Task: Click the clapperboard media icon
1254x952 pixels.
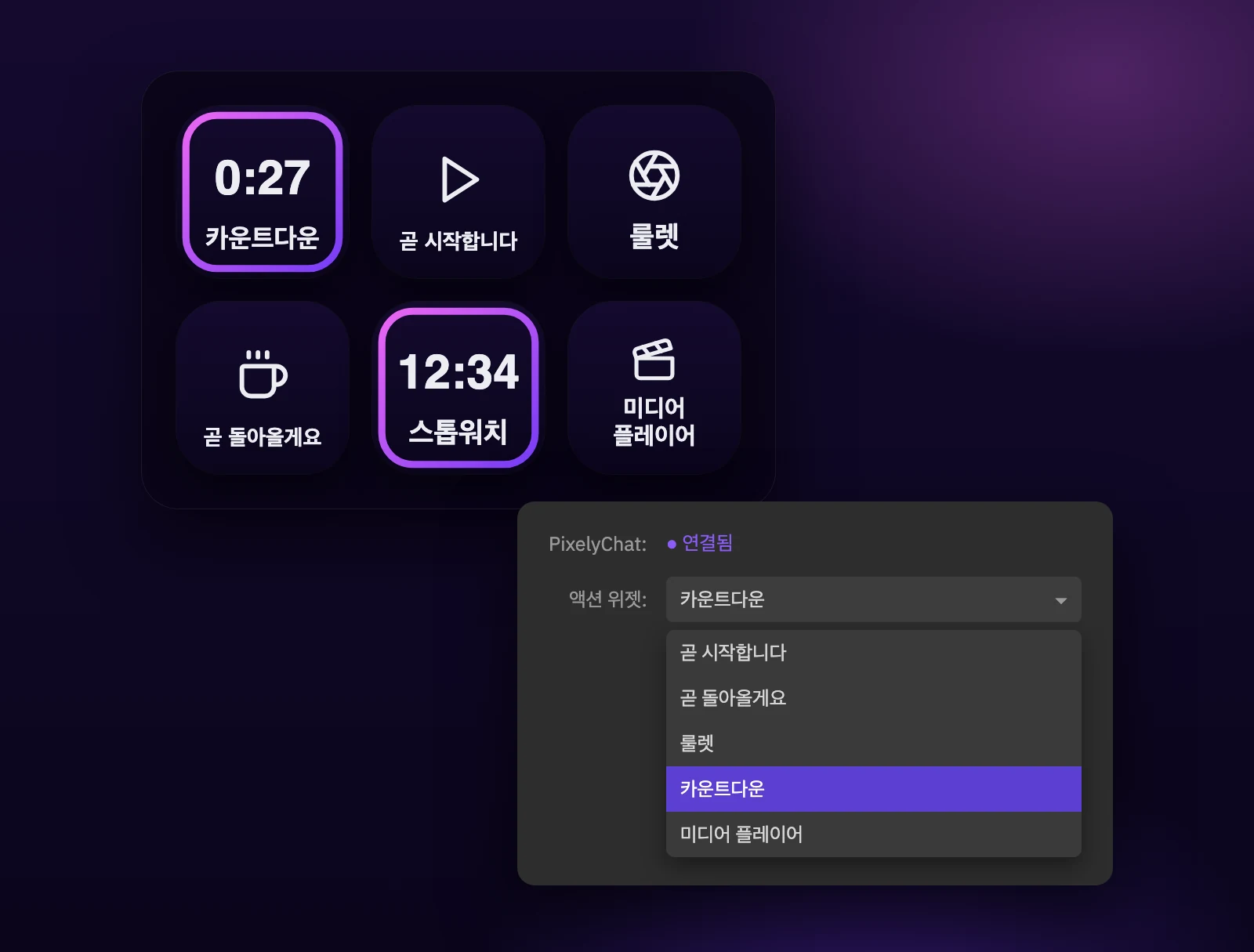Action: (654, 359)
